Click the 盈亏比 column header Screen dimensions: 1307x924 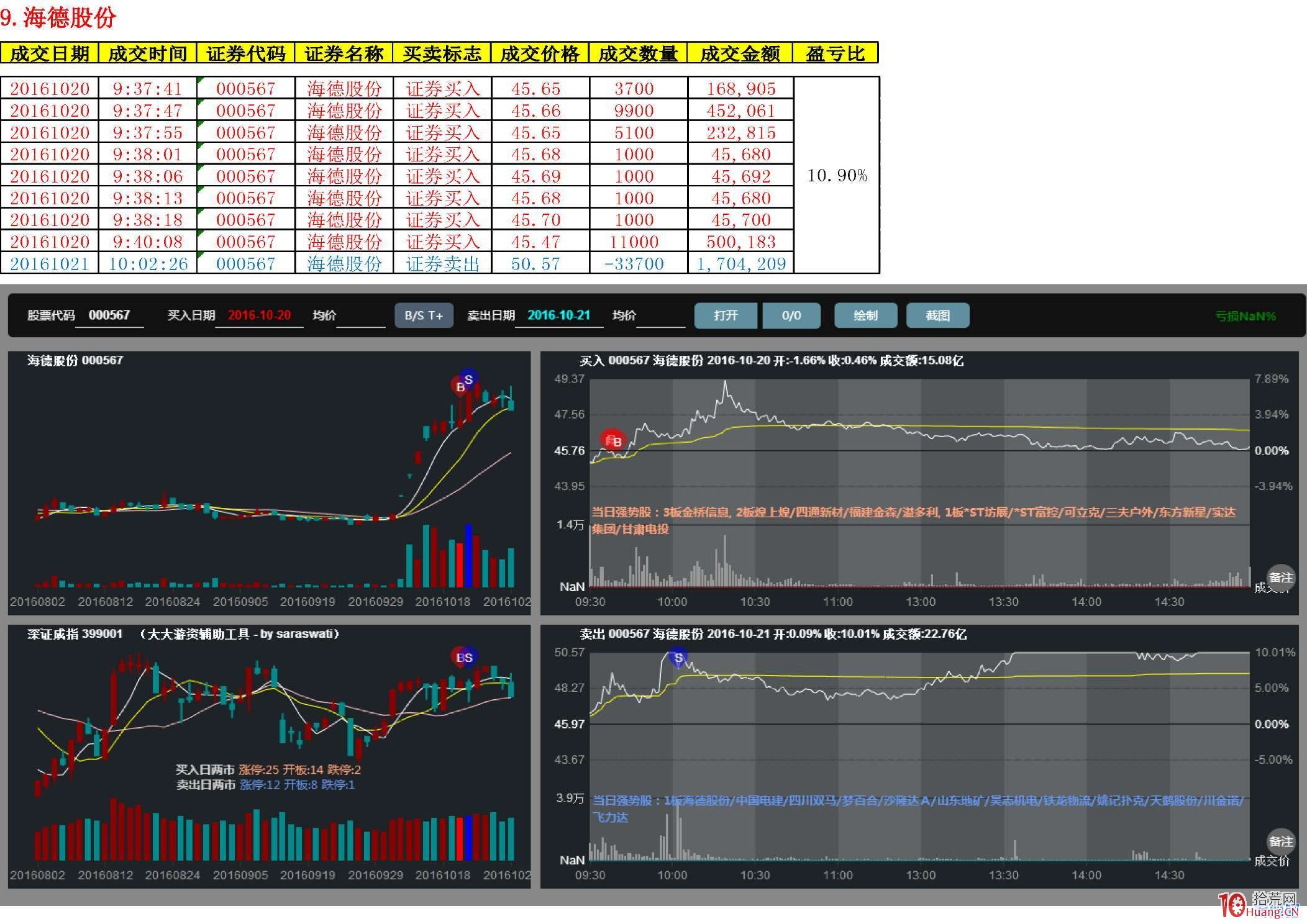(x=836, y=53)
